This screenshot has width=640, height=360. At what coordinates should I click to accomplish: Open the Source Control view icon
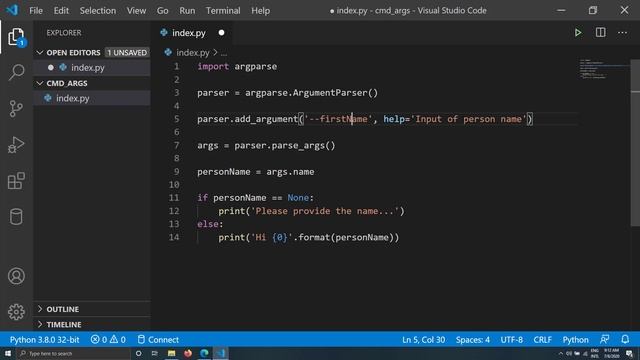(x=16, y=109)
